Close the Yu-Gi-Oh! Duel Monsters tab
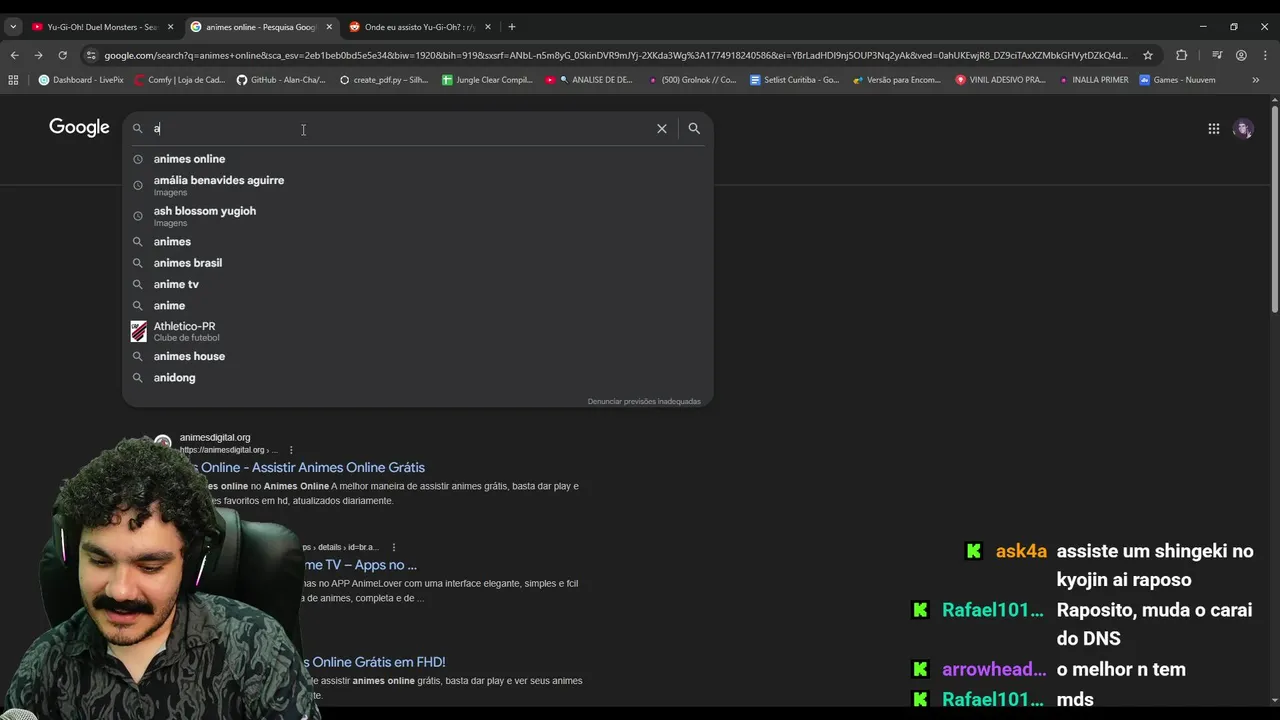 pos(171,27)
